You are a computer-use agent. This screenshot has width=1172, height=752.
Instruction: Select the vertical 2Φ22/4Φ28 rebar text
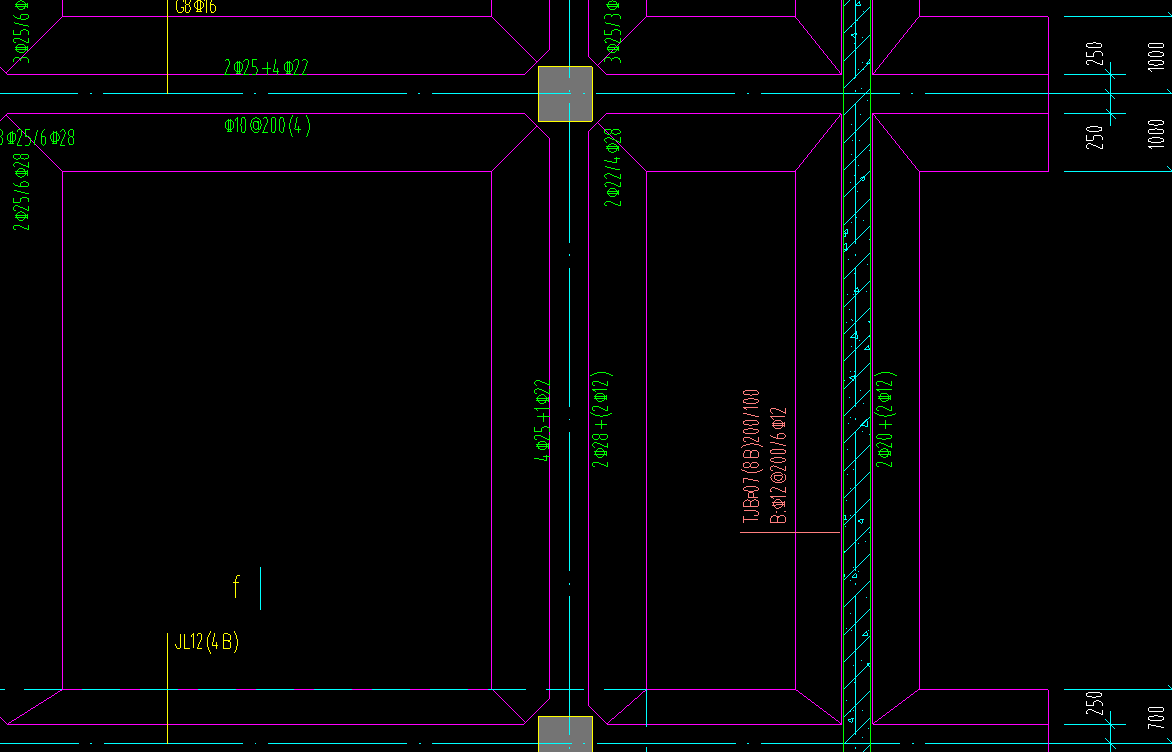point(613,167)
